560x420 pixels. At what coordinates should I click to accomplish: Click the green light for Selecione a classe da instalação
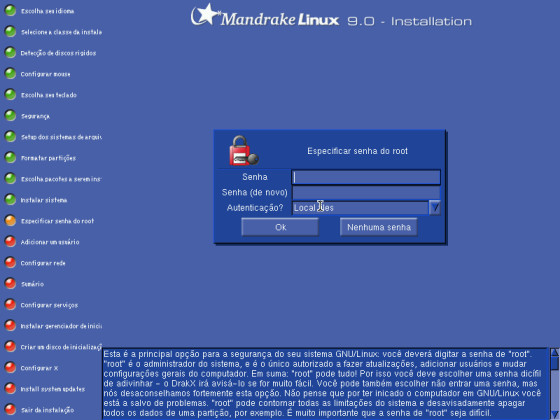pos(10,31)
